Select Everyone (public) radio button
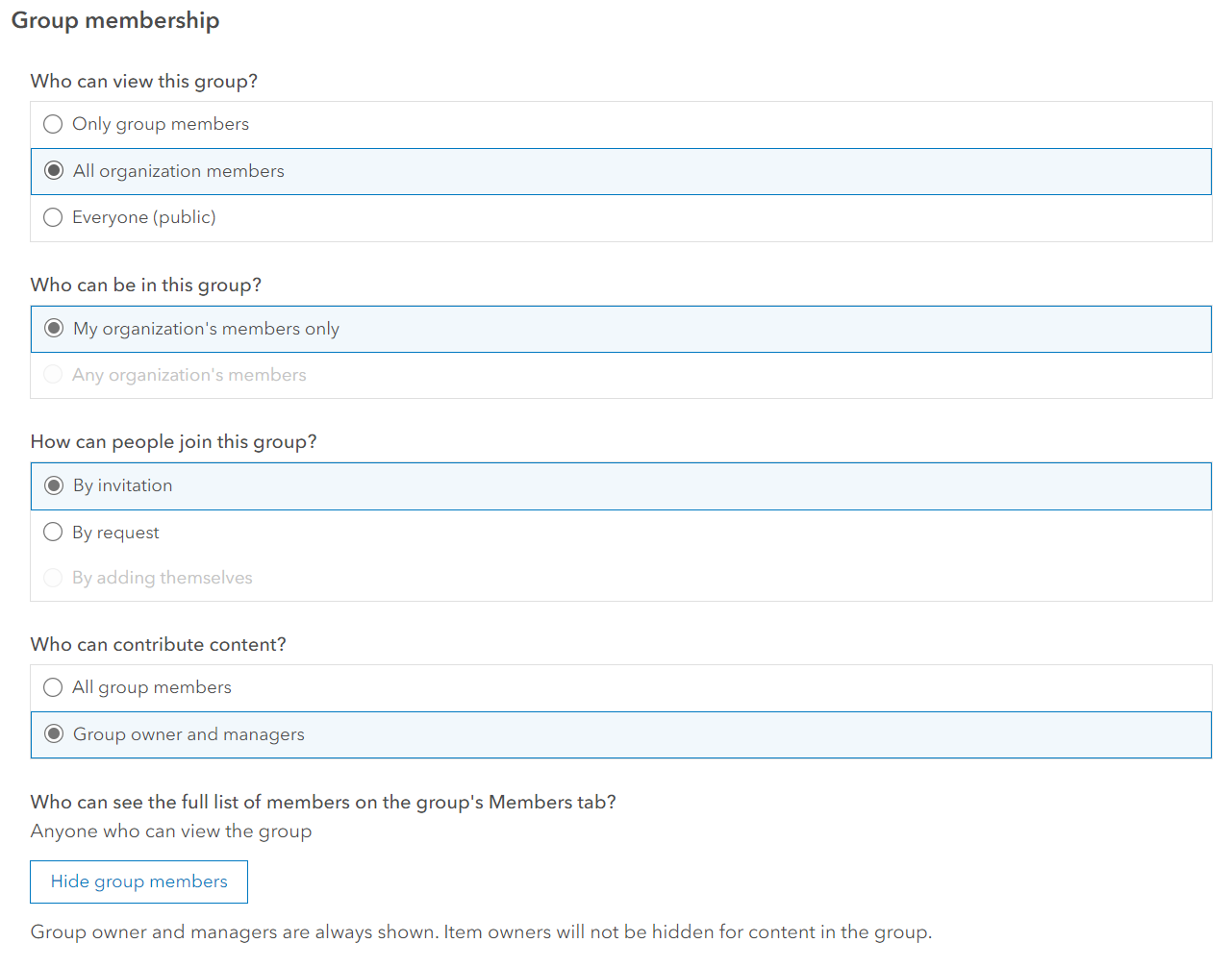 coord(53,217)
